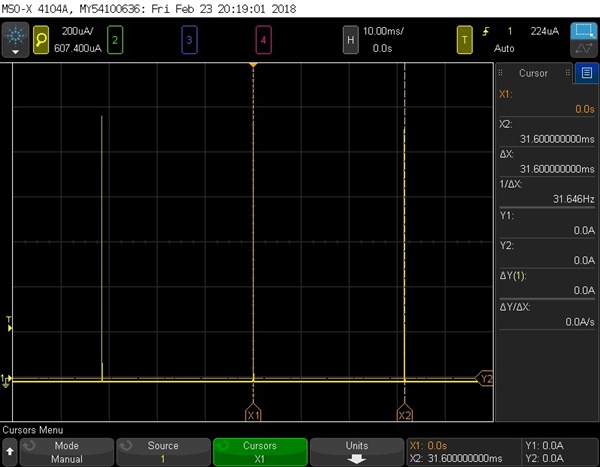Screen dimensions: 600x467
Task: Click the 200uA/ vertical scale value
Action: click(x=78, y=31)
